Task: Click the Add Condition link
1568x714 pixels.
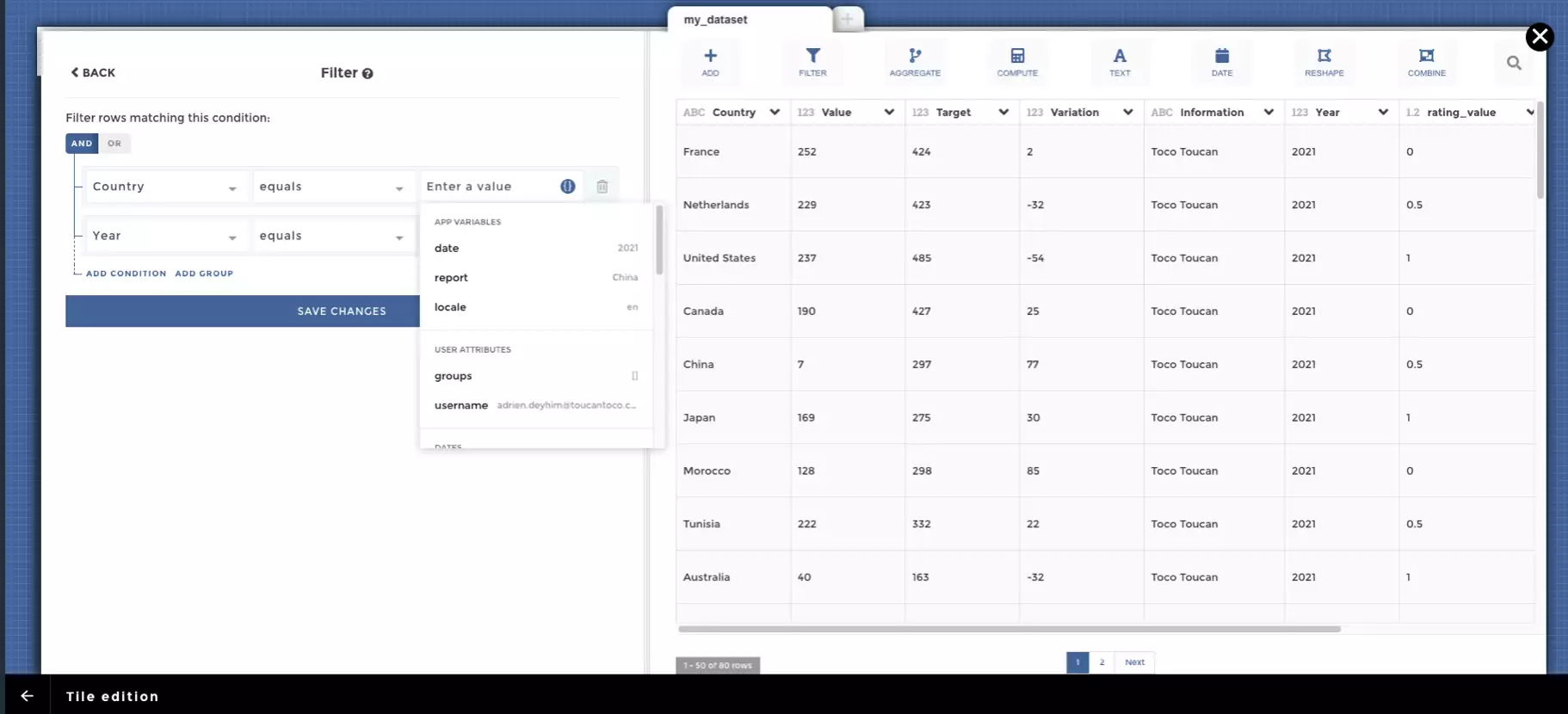Action: [126, 274]
